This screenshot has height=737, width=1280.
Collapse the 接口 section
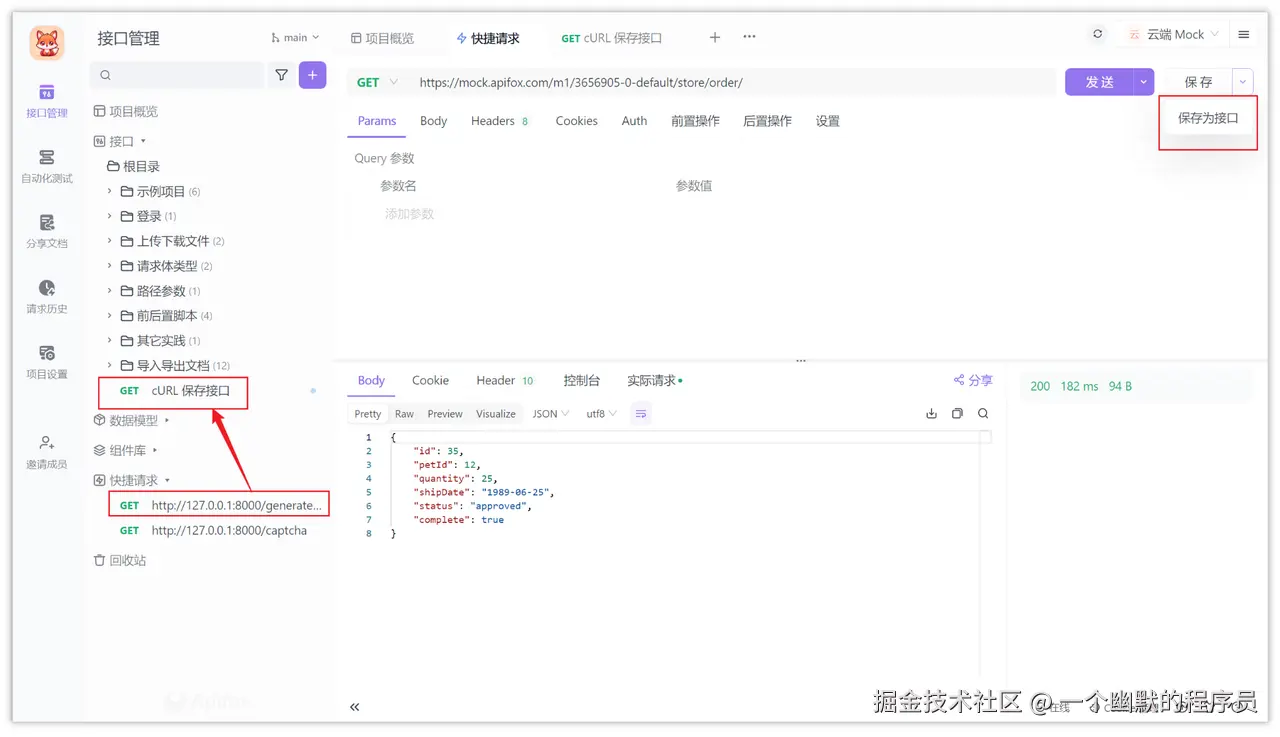click(x=143, y=141)
